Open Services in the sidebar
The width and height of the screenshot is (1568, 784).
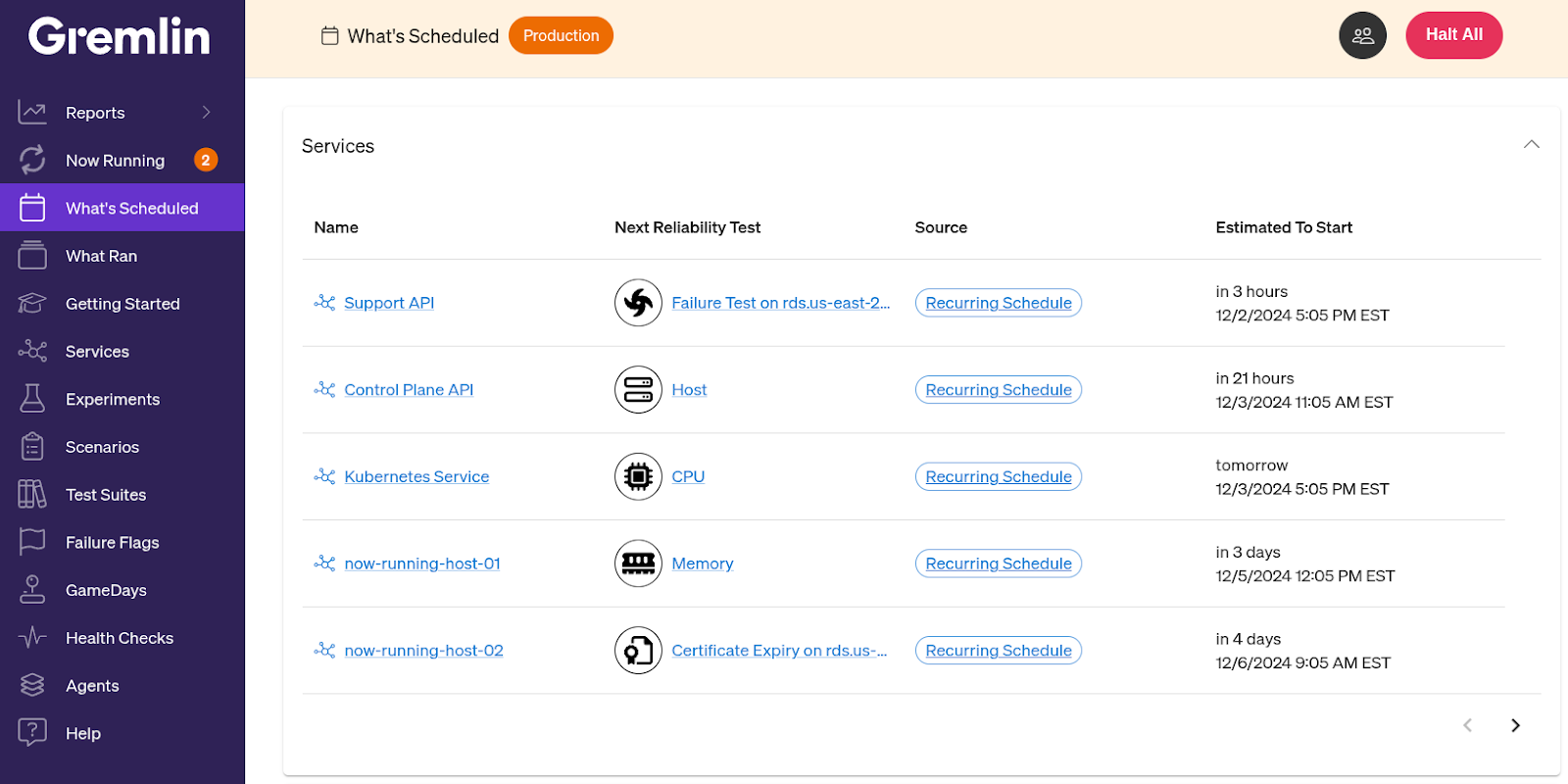pyautogui.click(x=122, y=351)
